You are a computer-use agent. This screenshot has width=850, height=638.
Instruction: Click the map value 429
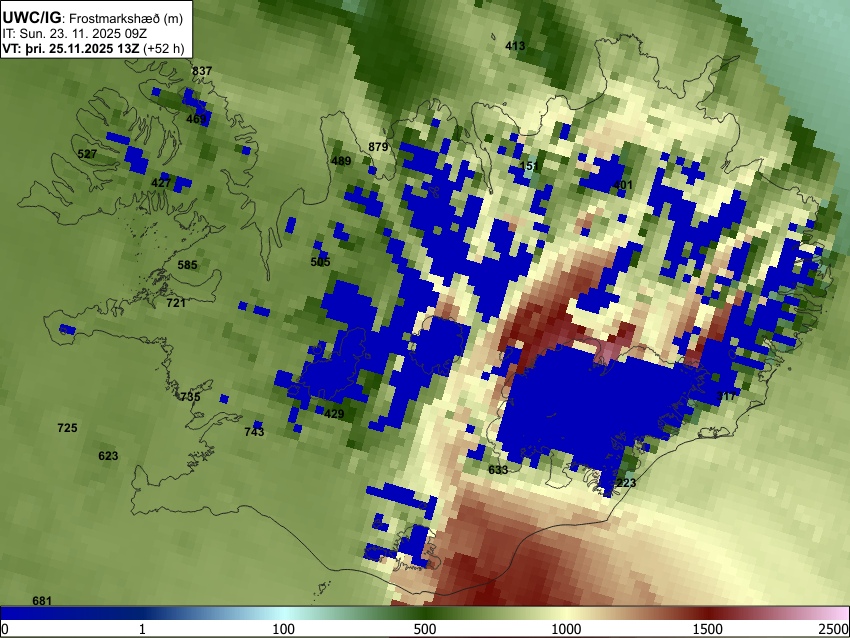[x=334, y=414]
